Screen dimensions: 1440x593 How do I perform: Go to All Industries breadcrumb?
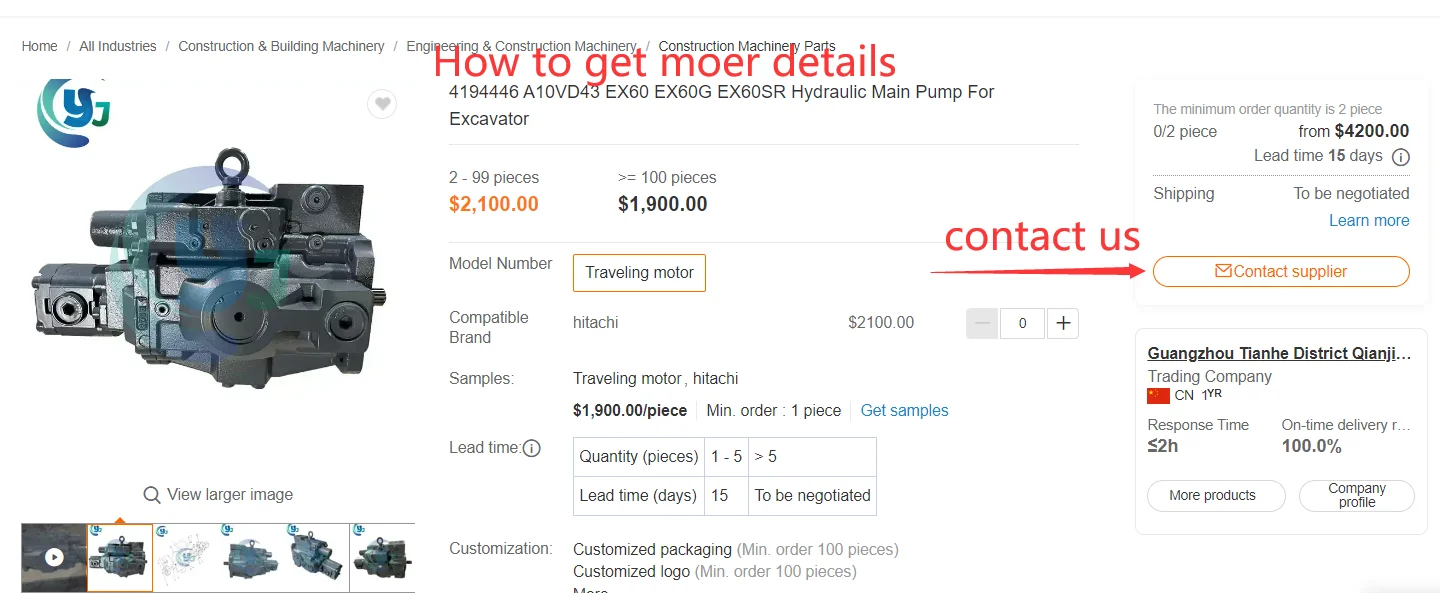118,46
